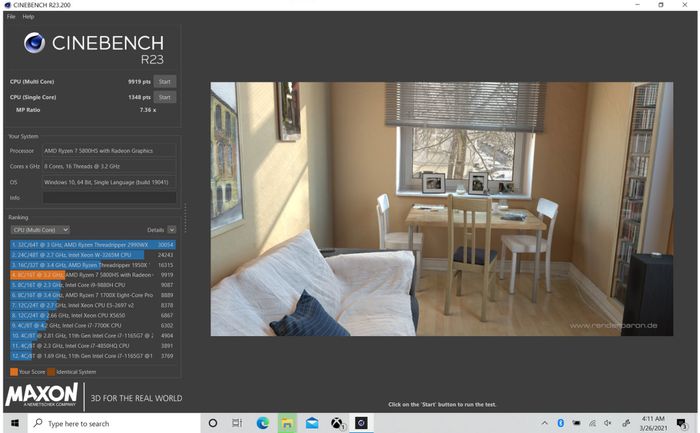Select the Intel Core i7-7700K ranking row
This screenshot has width=700, height=433.
coord(93,325)
